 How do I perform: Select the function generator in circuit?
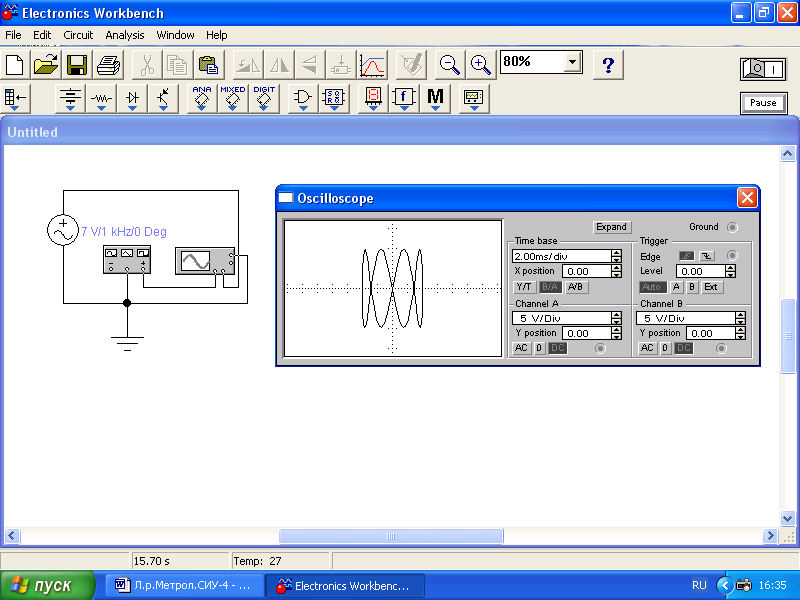(127, 259)
